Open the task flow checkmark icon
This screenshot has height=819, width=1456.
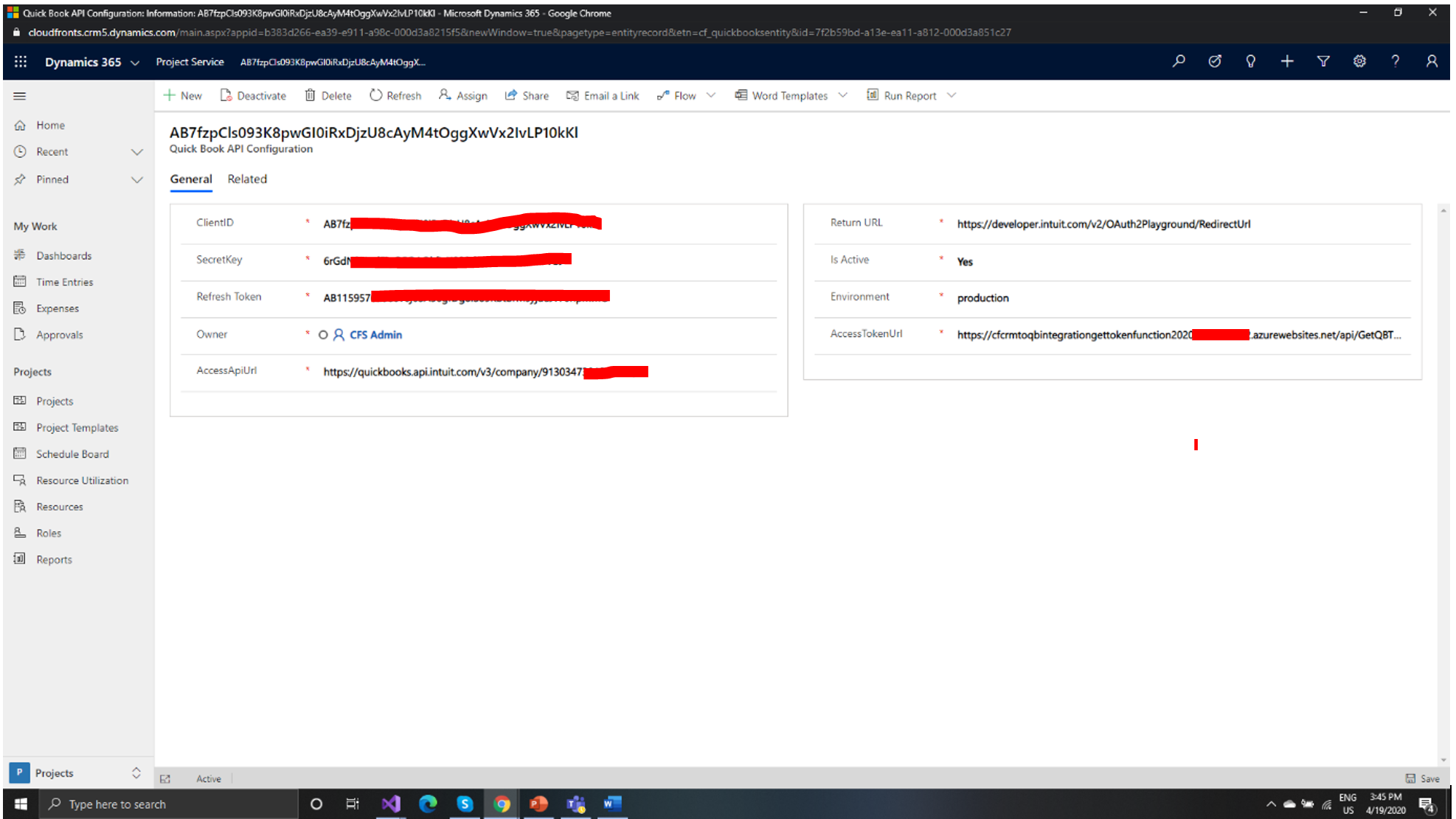click(1215, 61)
